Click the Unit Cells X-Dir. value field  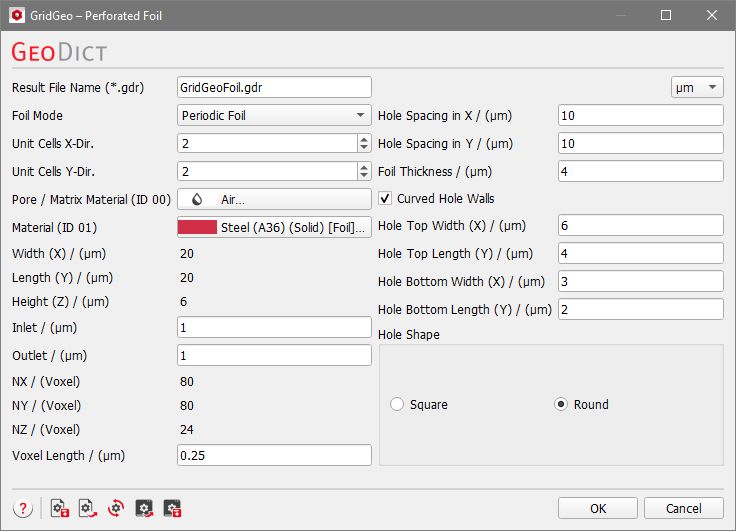point(268,143)
